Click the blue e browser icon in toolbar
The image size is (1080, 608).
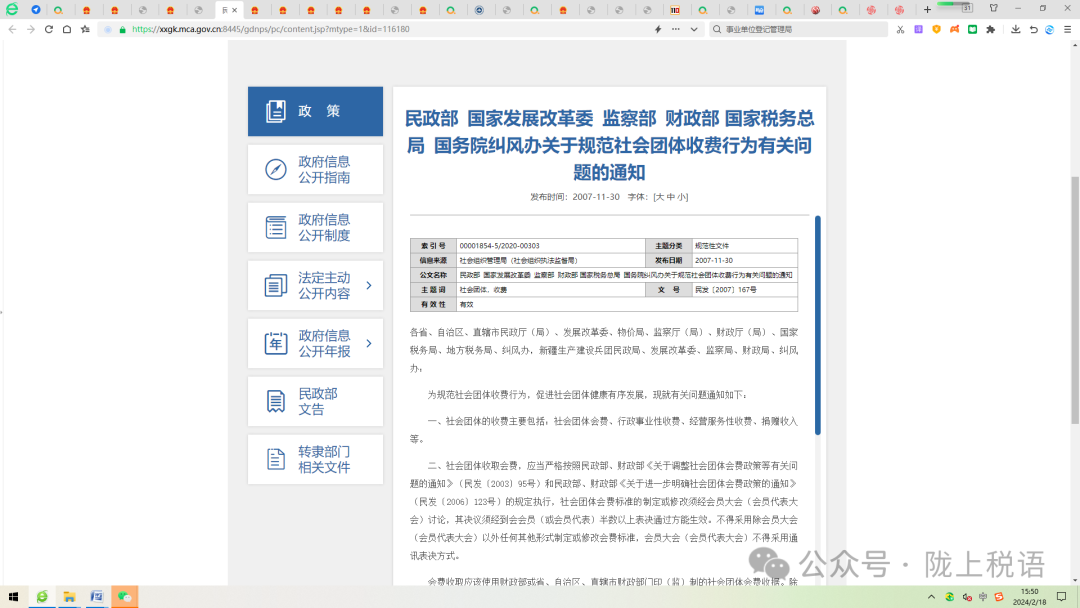click(1050, 30)
